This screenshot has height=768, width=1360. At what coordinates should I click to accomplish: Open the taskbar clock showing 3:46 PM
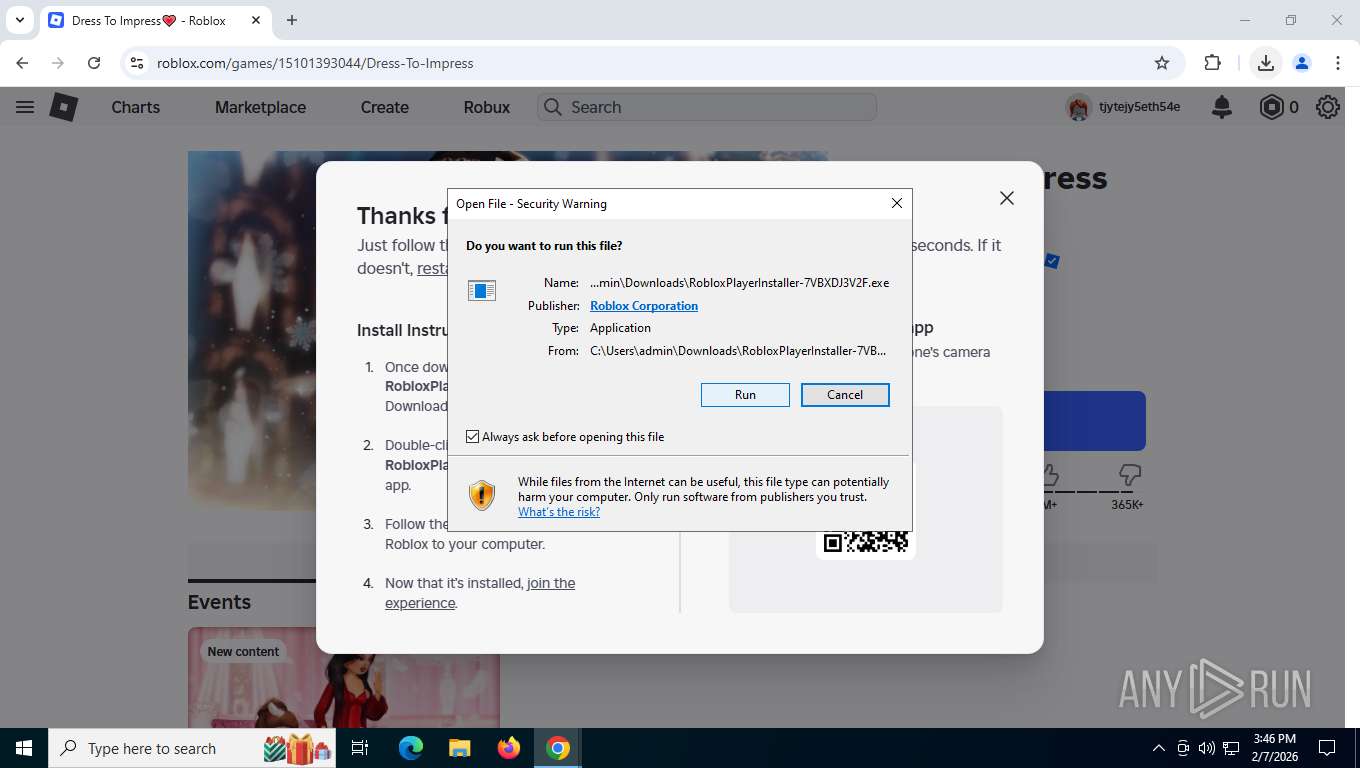1274,748
